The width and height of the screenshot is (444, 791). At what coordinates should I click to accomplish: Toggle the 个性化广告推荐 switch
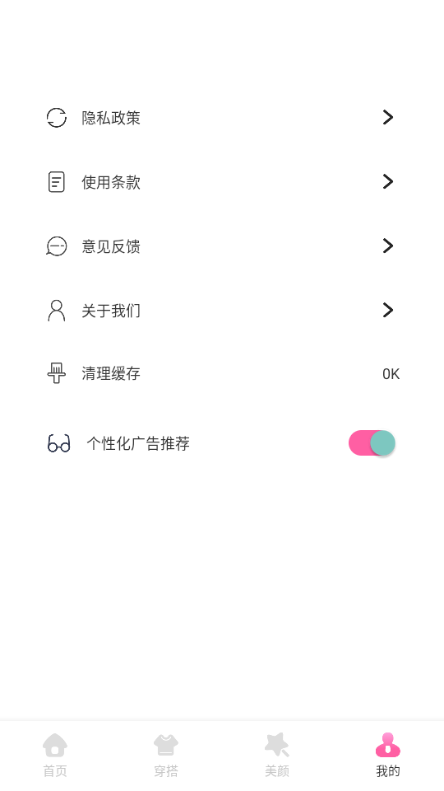(x=372, y=443)
